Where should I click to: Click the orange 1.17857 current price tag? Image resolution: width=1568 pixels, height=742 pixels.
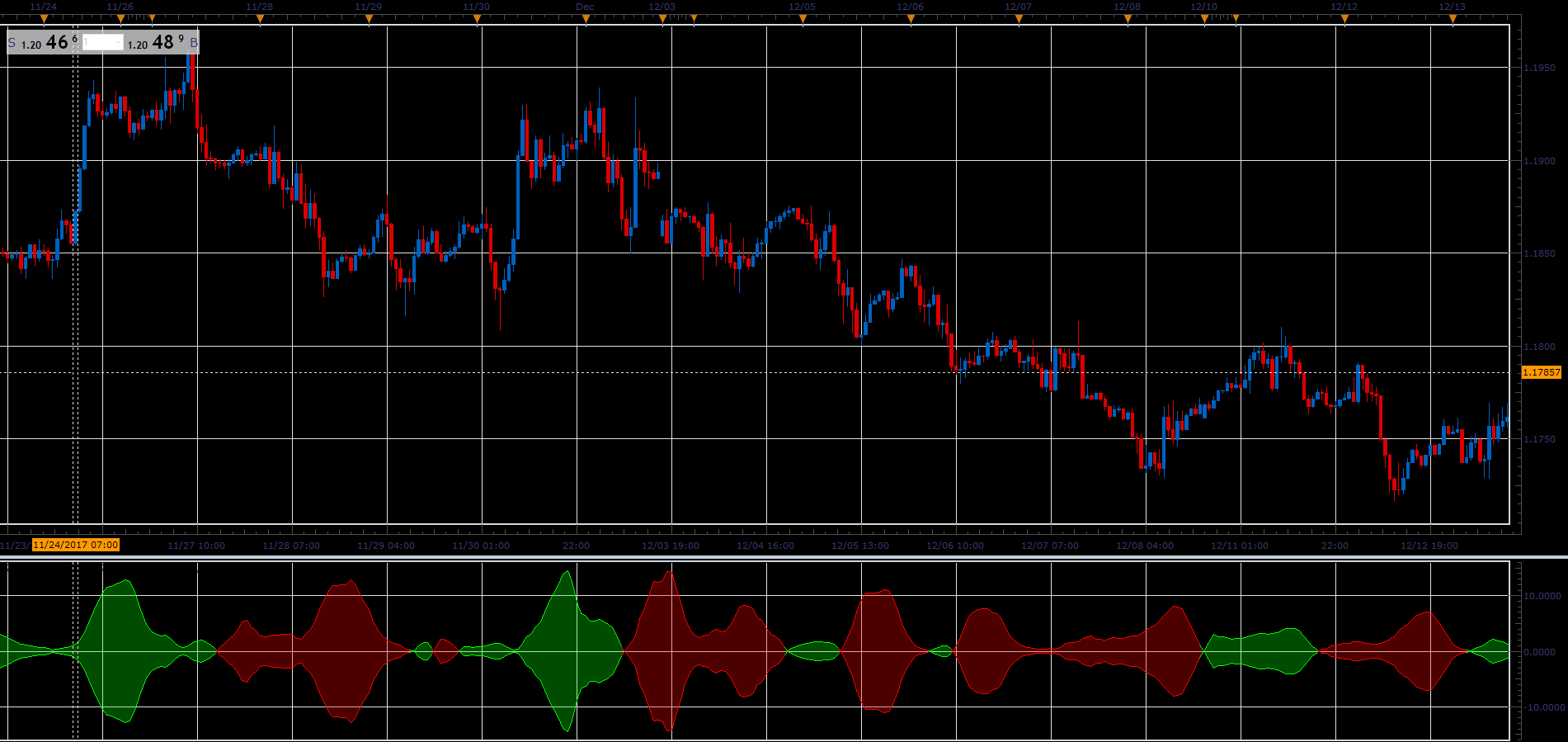1541,372
